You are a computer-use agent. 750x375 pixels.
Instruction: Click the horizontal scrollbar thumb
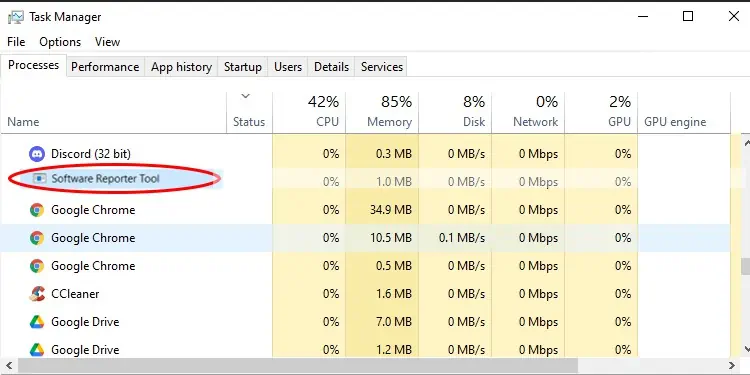[298, 366]
